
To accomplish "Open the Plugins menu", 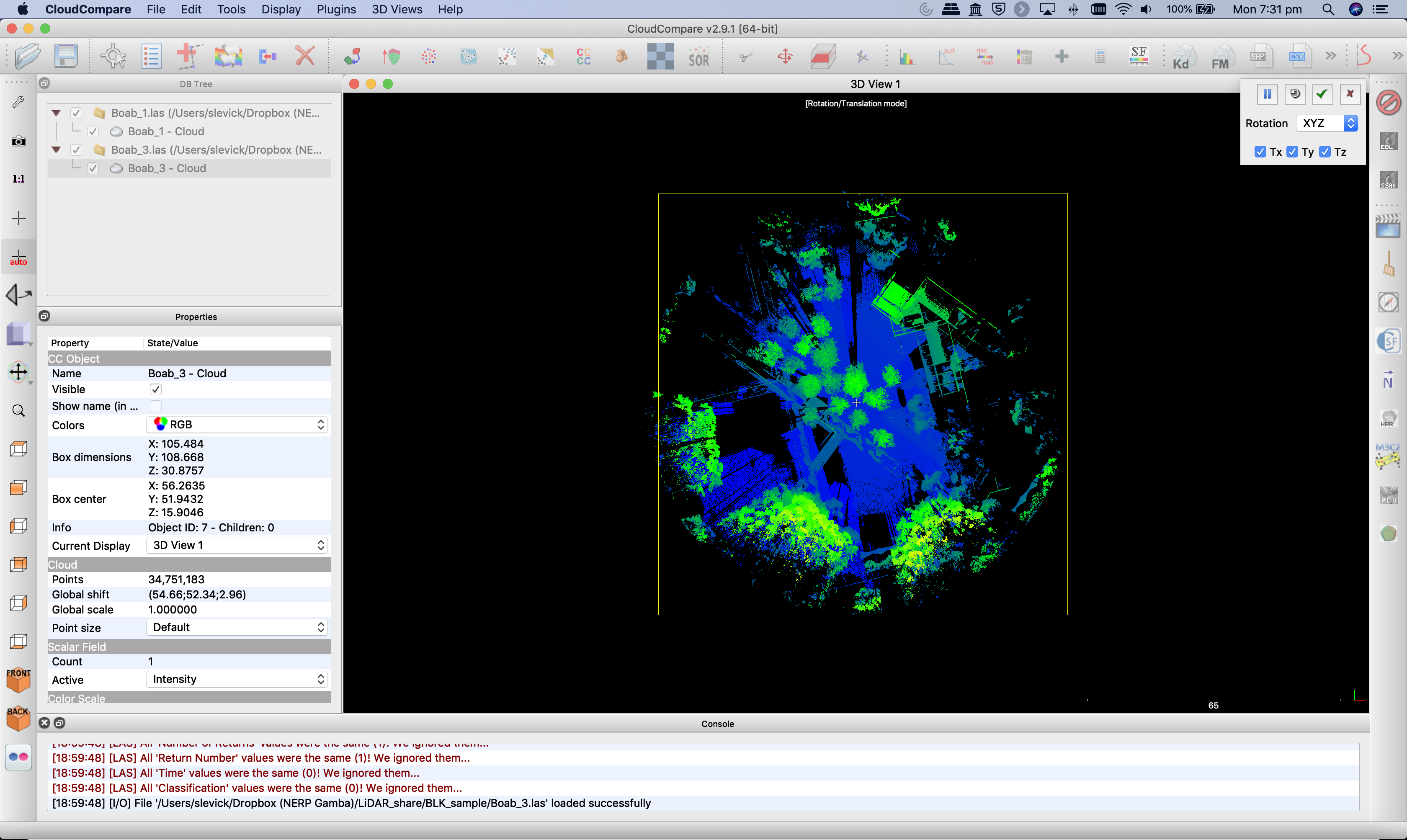I will click(x=336, y=9).
